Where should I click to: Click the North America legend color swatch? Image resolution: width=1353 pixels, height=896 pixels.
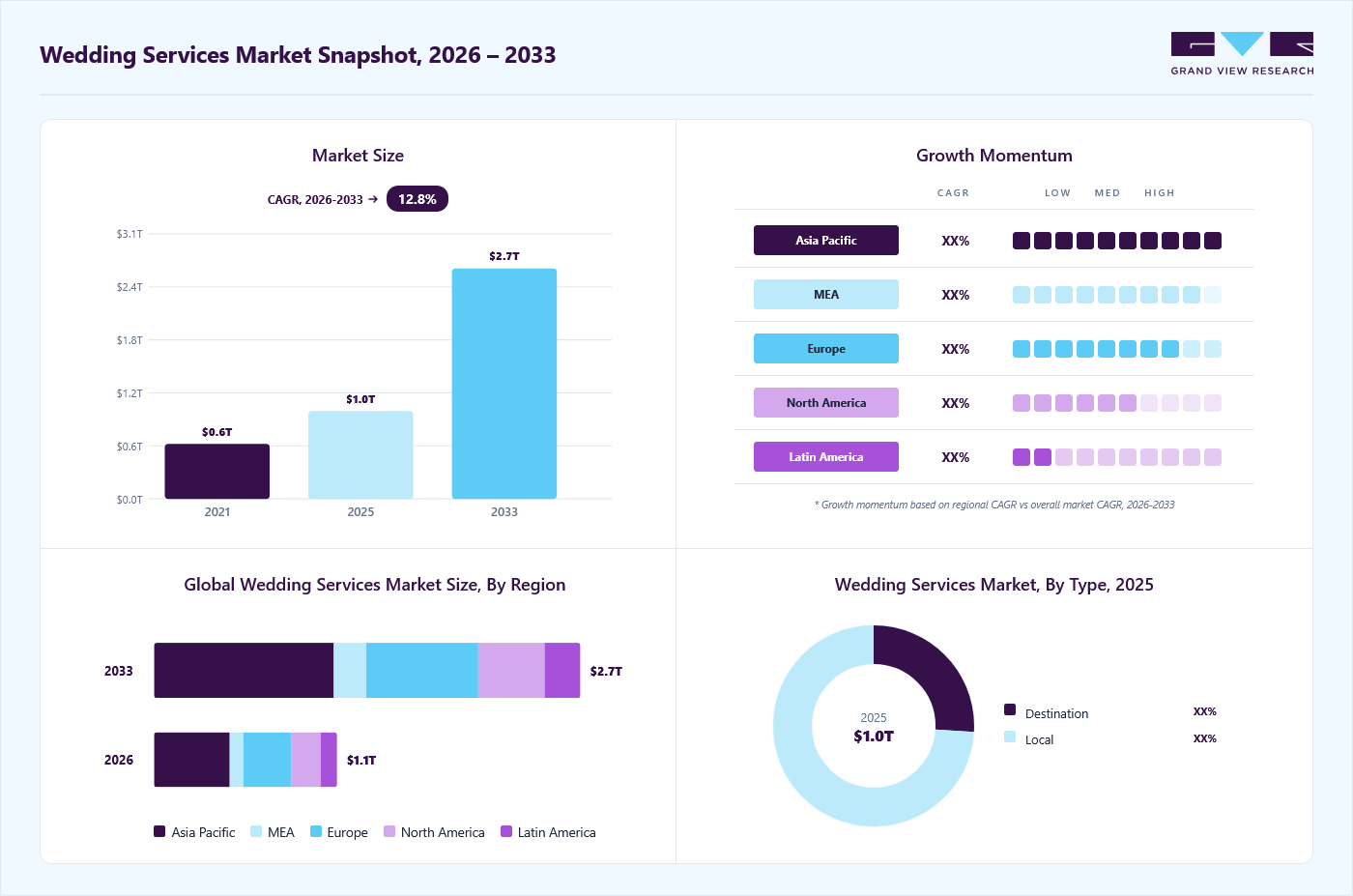tap(389, 831)
